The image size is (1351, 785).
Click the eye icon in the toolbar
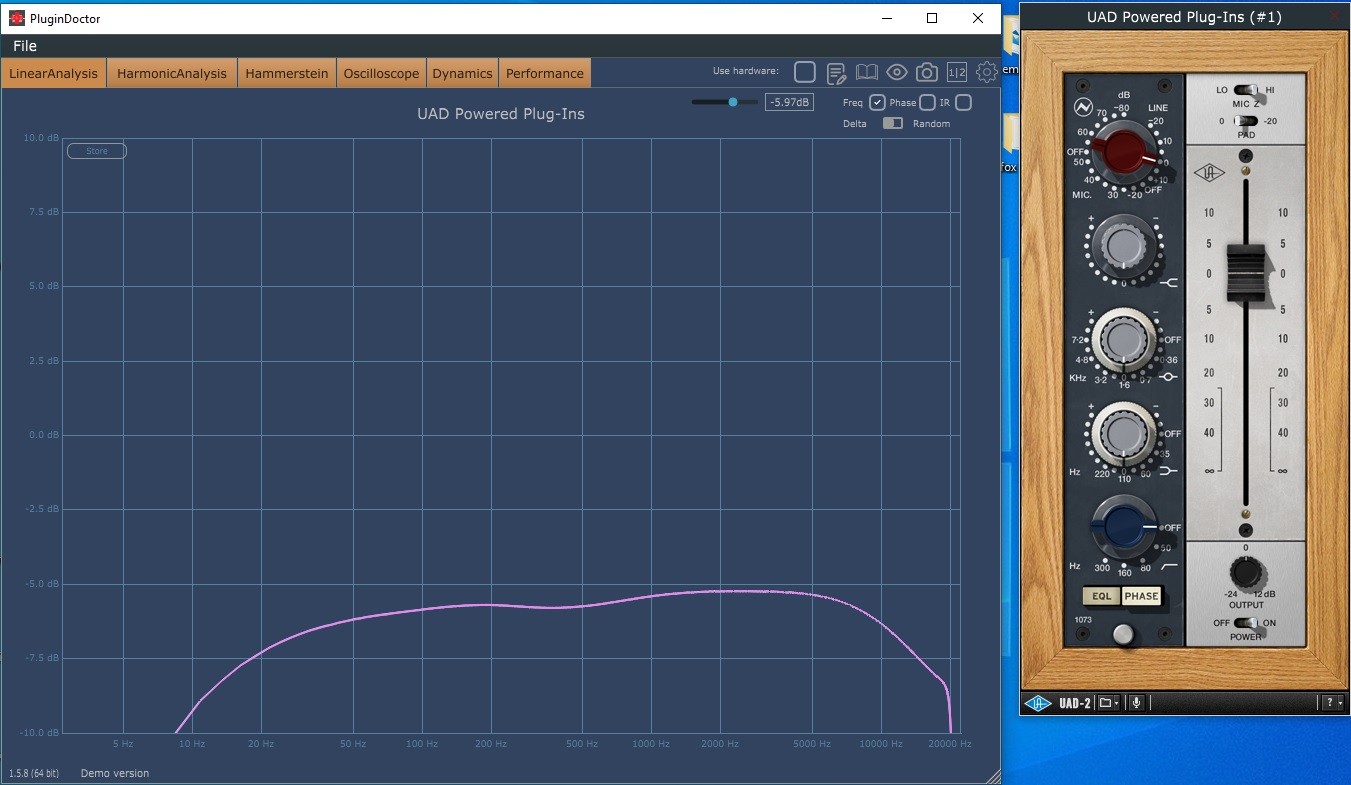[x=896, y=73]
